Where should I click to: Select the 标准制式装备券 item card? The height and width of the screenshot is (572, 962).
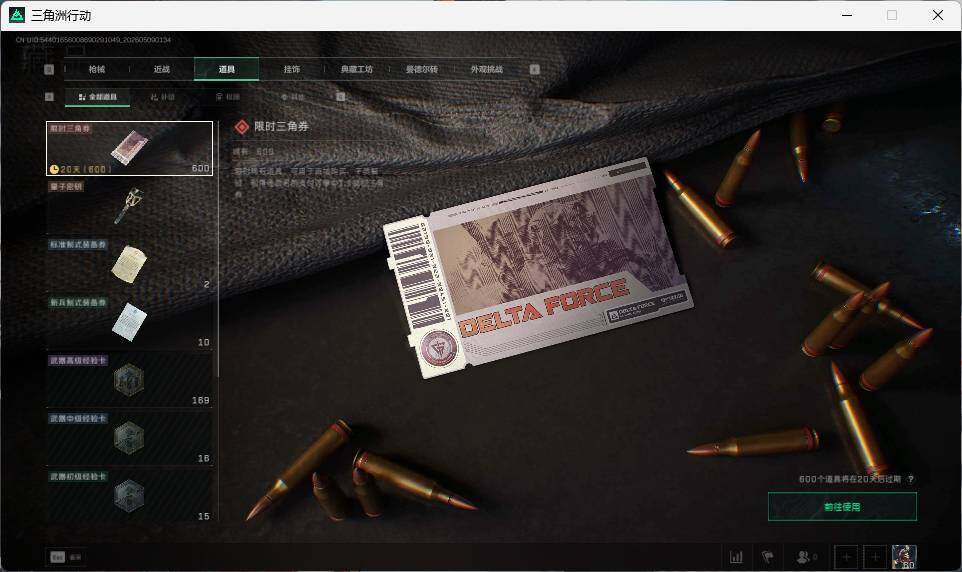(x=129, y=264)
